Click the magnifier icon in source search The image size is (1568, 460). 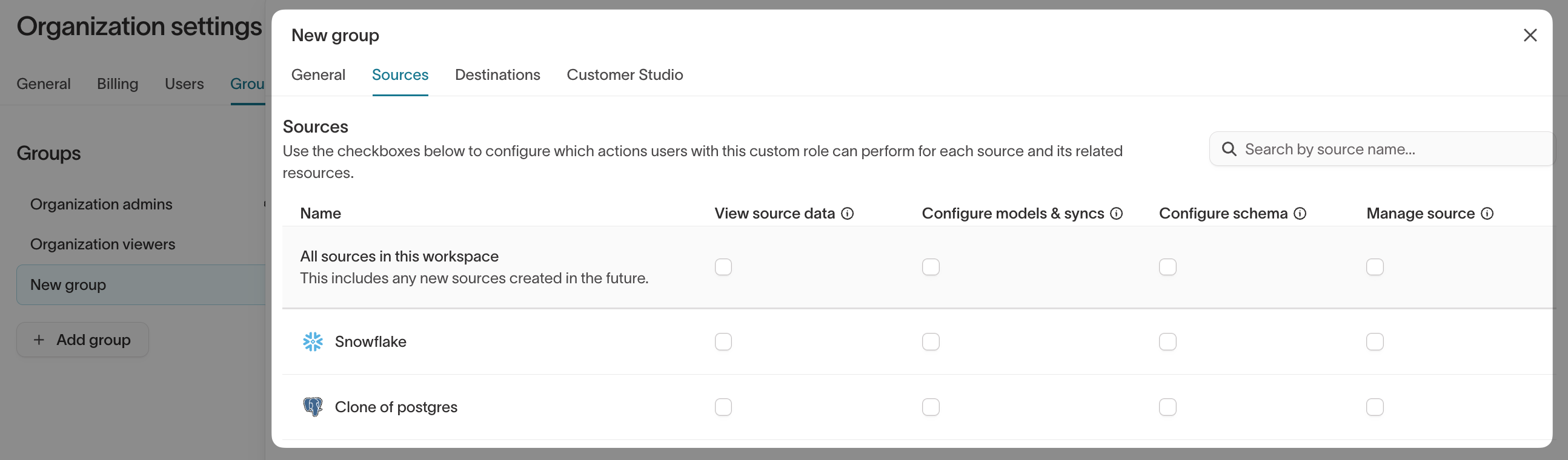point(1229,149)
